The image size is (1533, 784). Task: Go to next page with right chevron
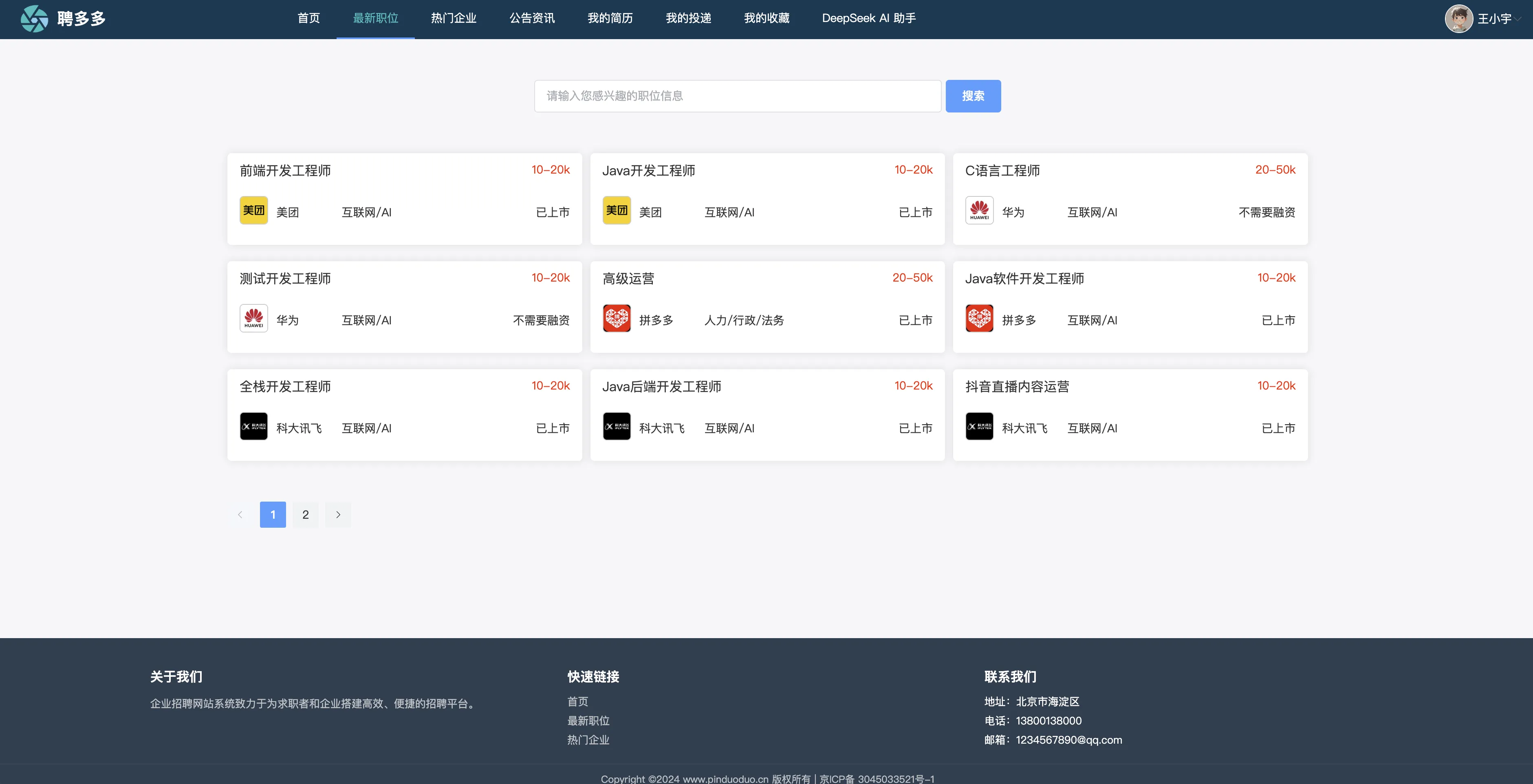(x=338, y=514)
